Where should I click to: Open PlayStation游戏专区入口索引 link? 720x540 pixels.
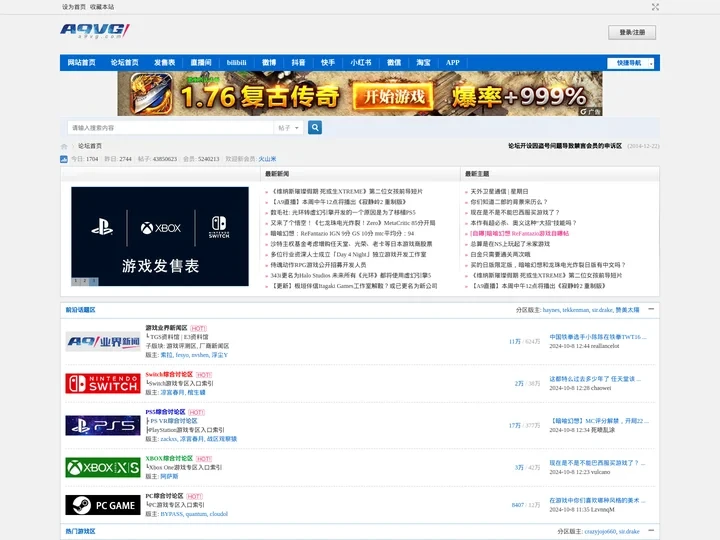tap(186, 430)
